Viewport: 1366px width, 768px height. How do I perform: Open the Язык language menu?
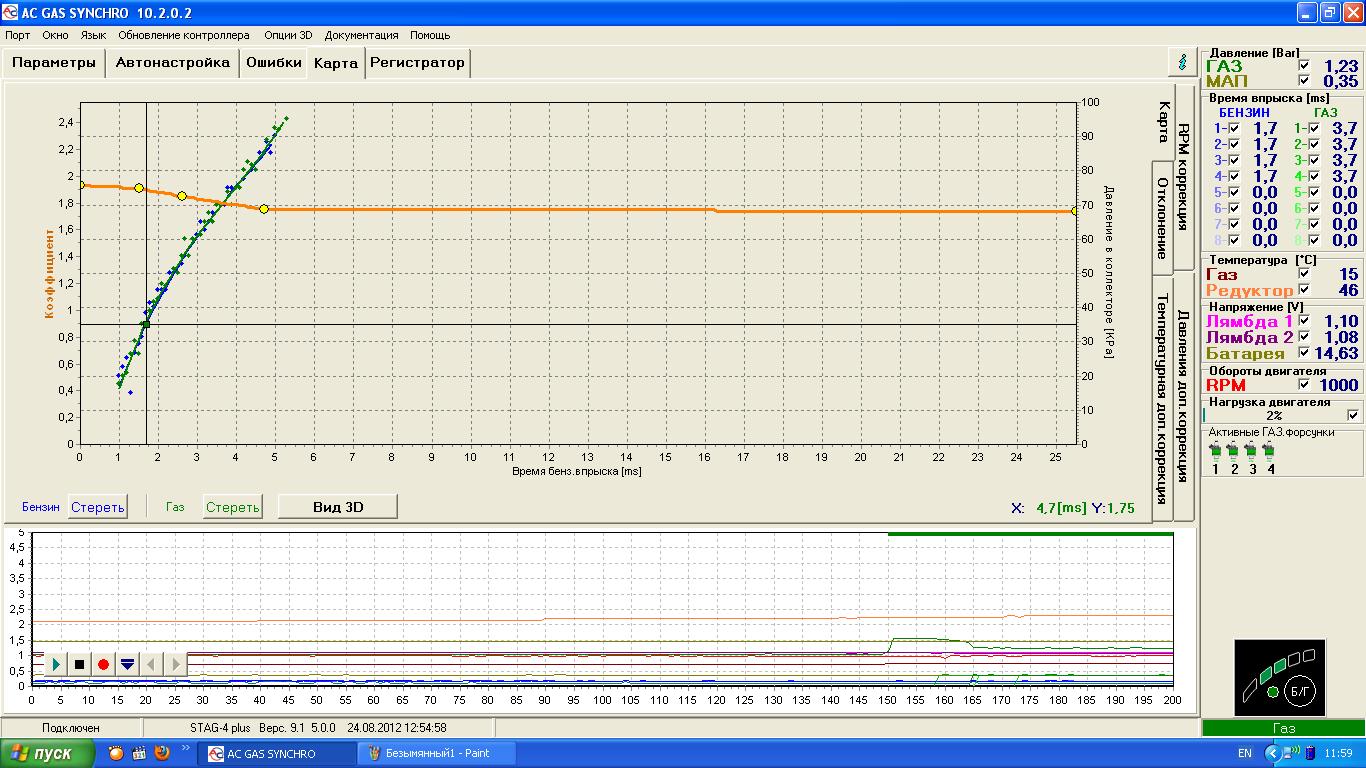point(93,35)
